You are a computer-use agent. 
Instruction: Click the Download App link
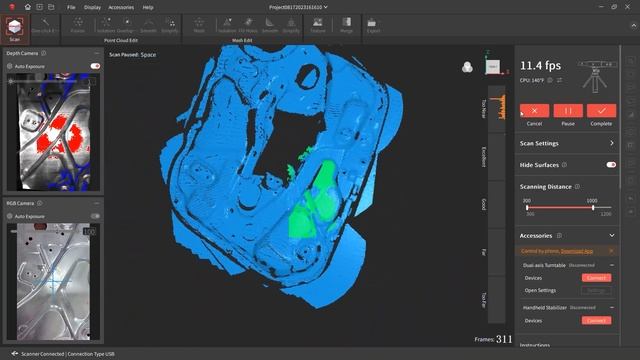577,251
